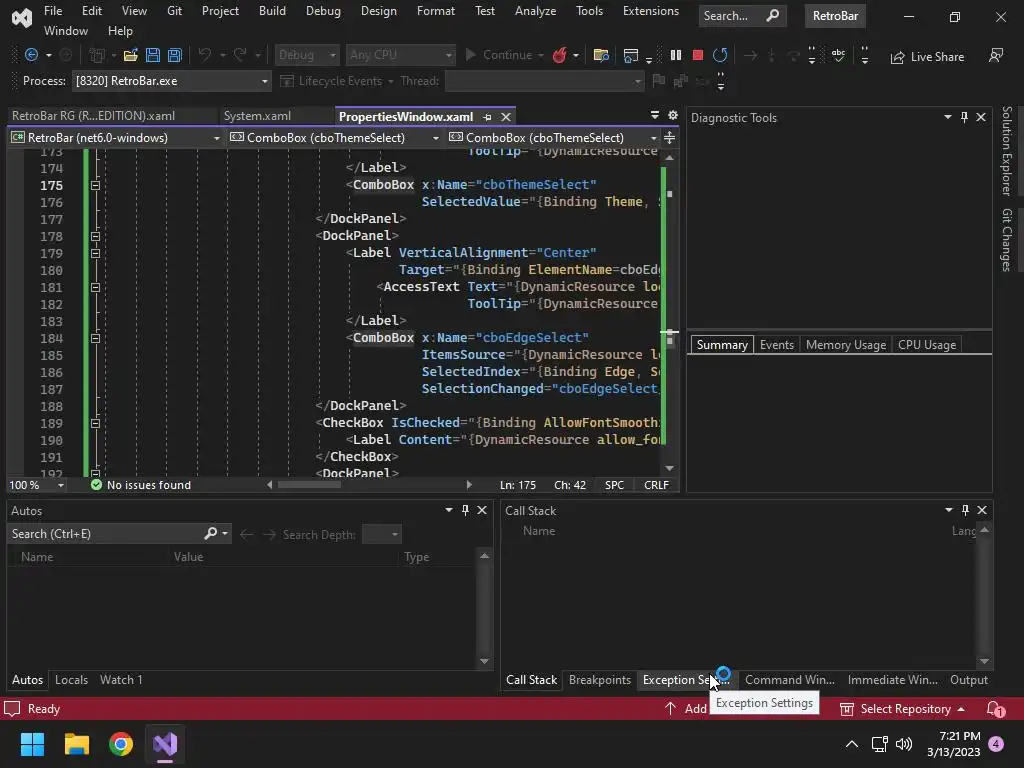The height and width of the screenshot is (768, 1024).
Task: Switch to the System.xaml tab
Action: [x=257, y=116]
